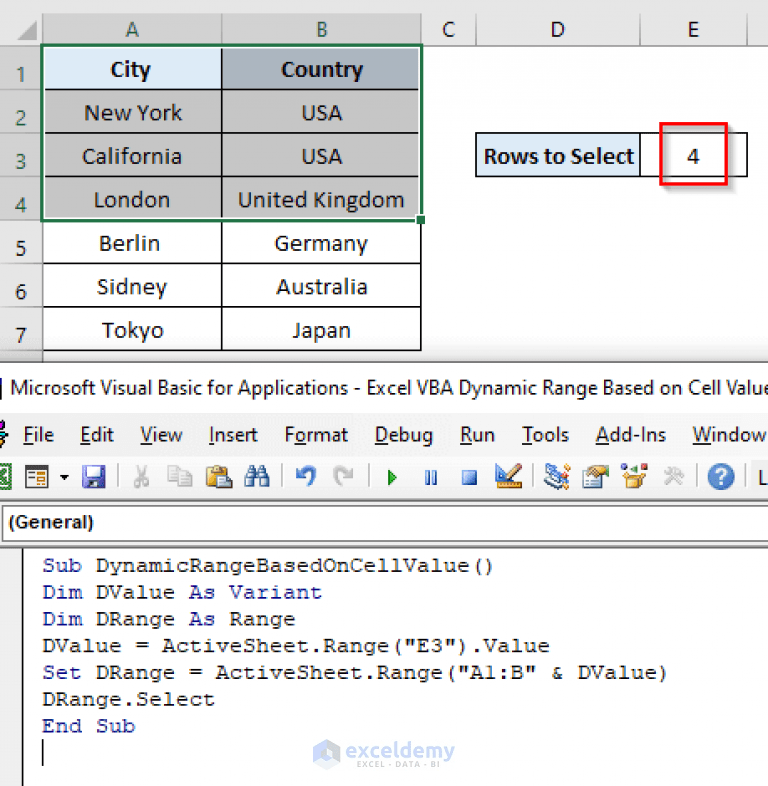
Task: Open the (General) object combo box
Action: tap(384, 522)
